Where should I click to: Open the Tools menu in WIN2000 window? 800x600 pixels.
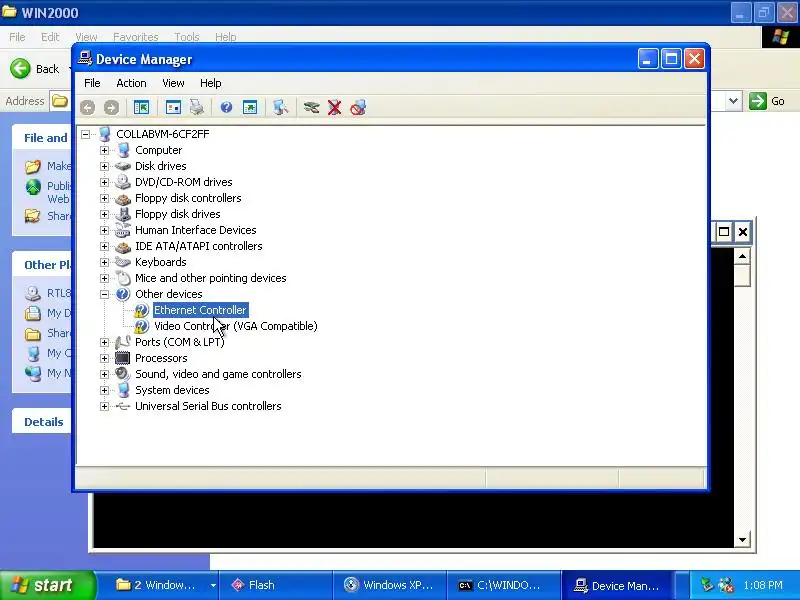coord(187,37)
